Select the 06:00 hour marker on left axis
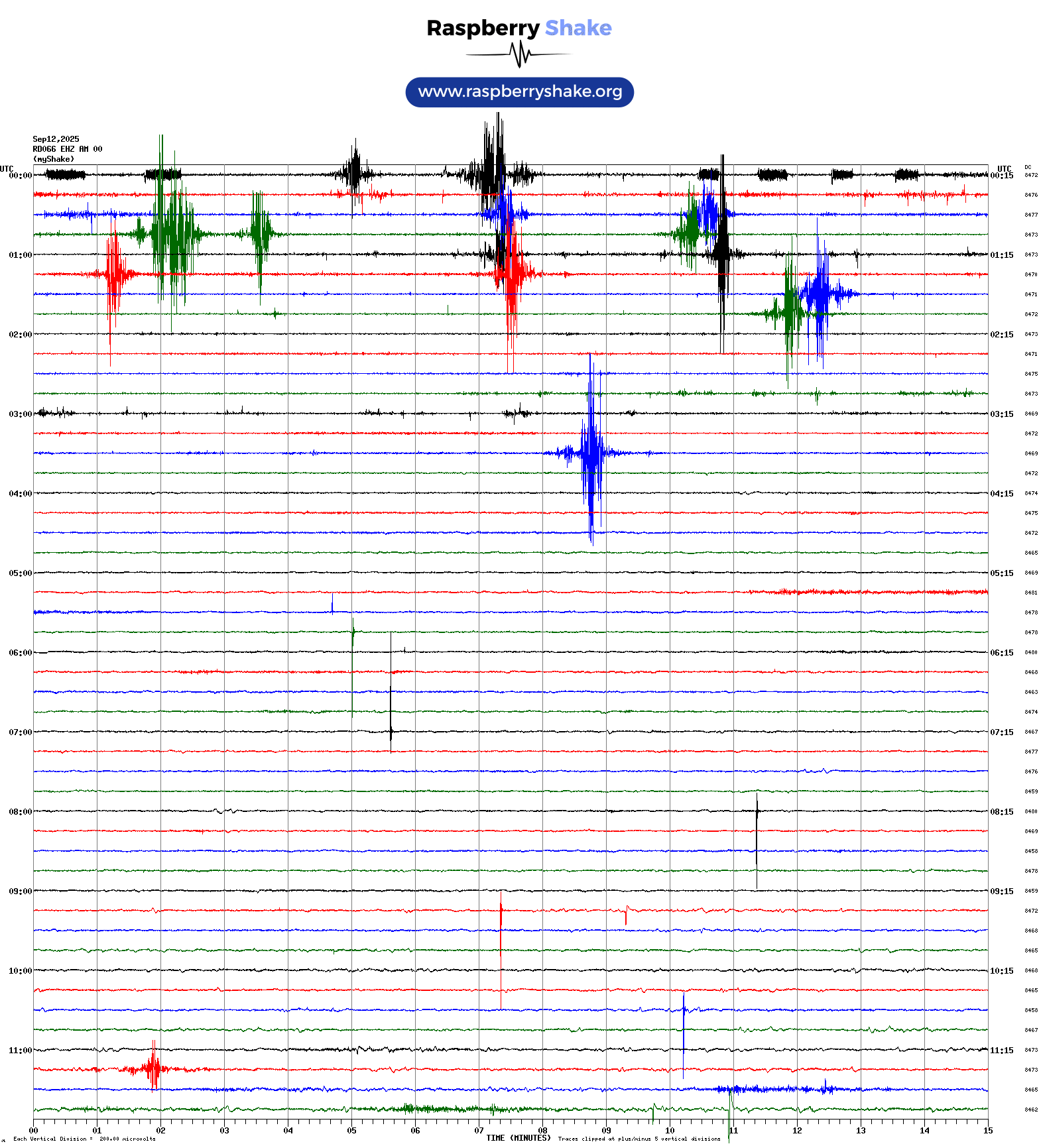1041x1148 pixels. tap(20, 653)
